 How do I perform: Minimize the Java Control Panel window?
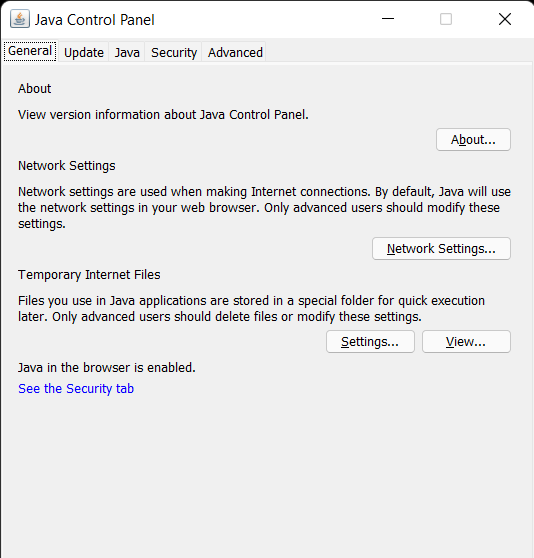click(388, 19)
